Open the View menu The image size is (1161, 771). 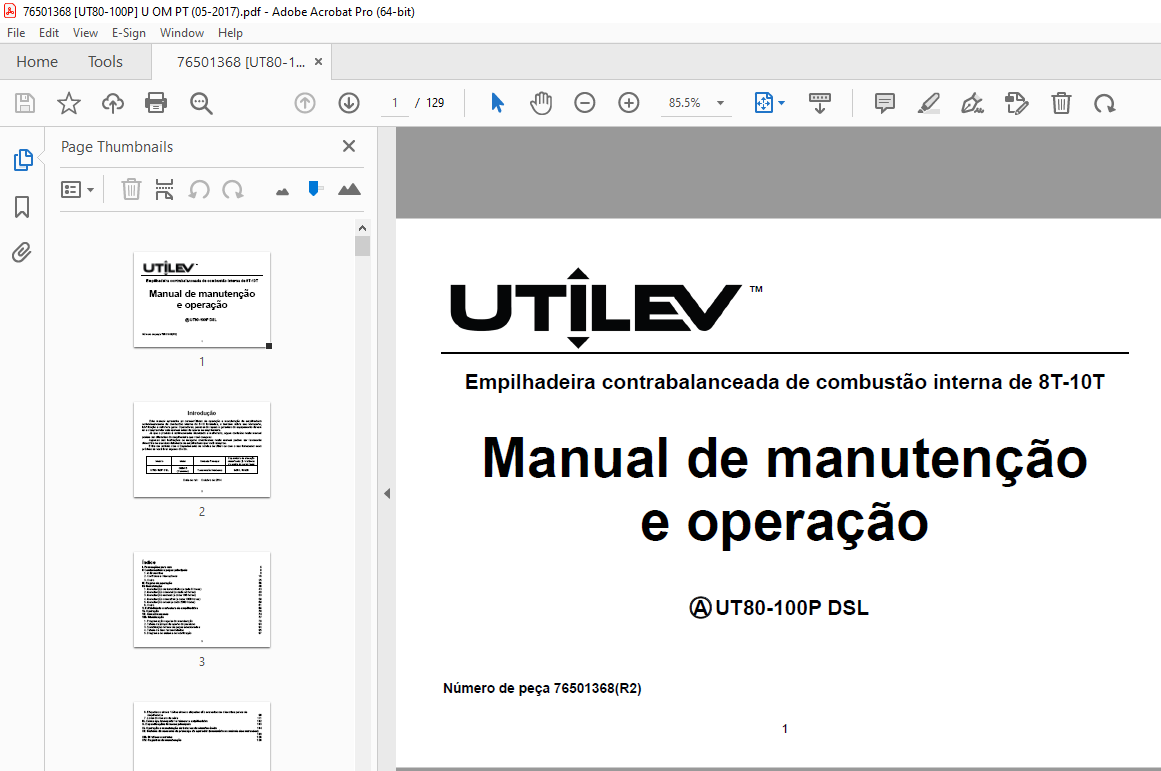[85, 33]
